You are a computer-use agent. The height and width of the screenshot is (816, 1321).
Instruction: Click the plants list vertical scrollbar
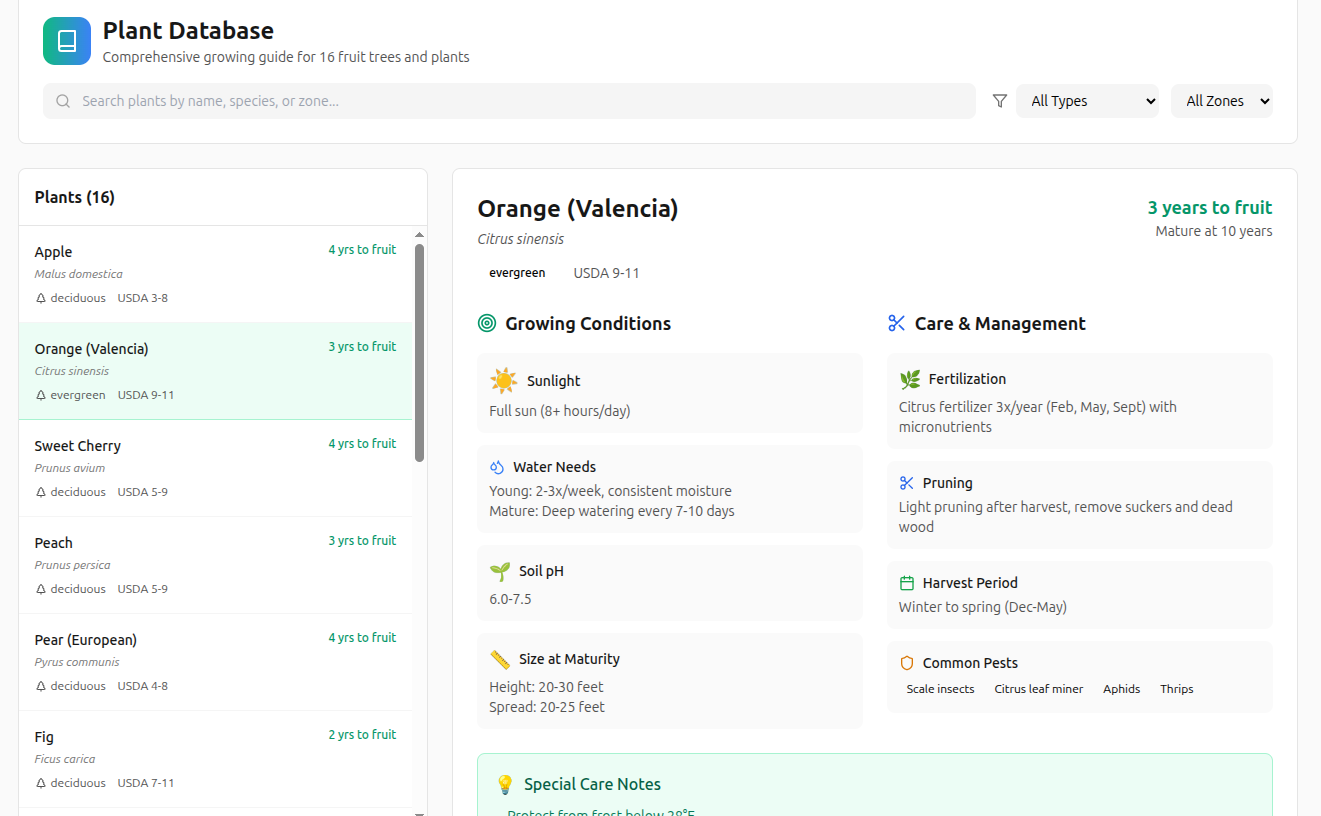tap(420, 352)
